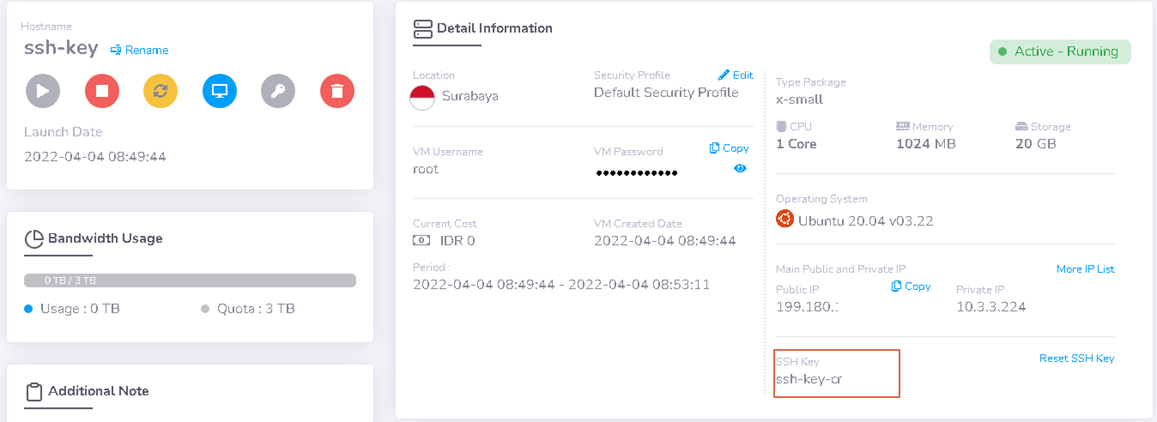Viewport: 1157px width, 422px height.
Task: Stop the VM using red stop icon
Action: pos(102,91)
